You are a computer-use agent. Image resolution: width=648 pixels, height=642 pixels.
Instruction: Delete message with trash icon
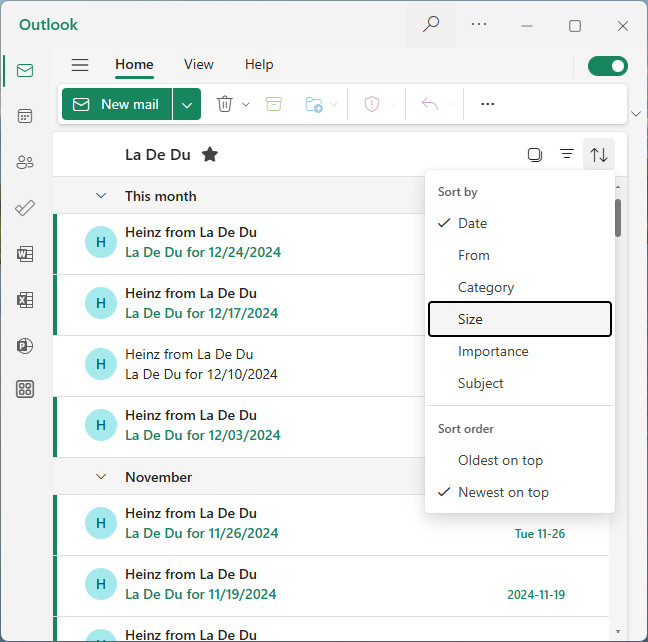pyautogui.click(x=225, y=104)
